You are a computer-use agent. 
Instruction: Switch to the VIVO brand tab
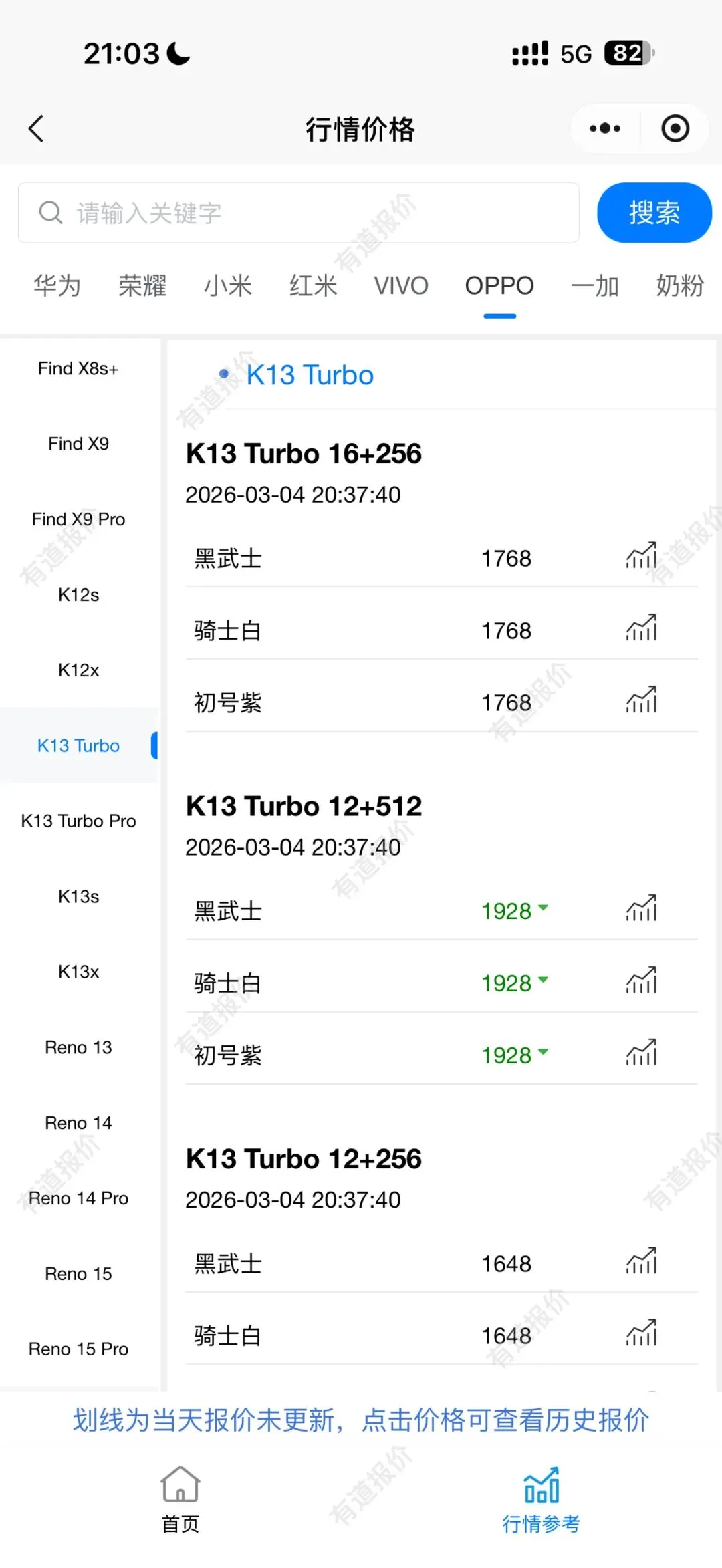click(401, 286)
